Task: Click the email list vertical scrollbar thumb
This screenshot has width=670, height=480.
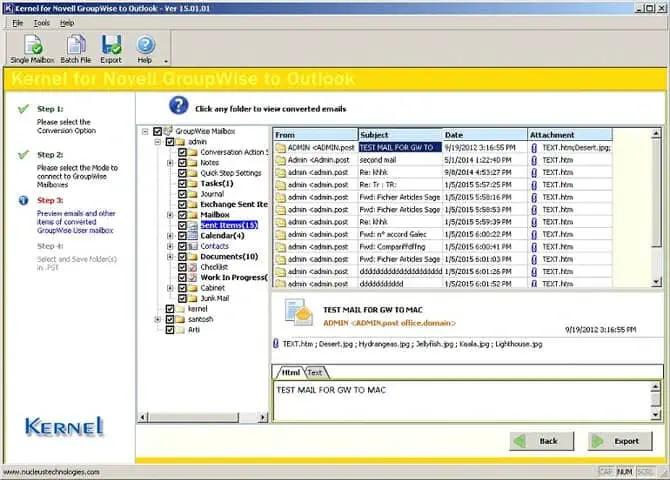Action: point(656,192)
